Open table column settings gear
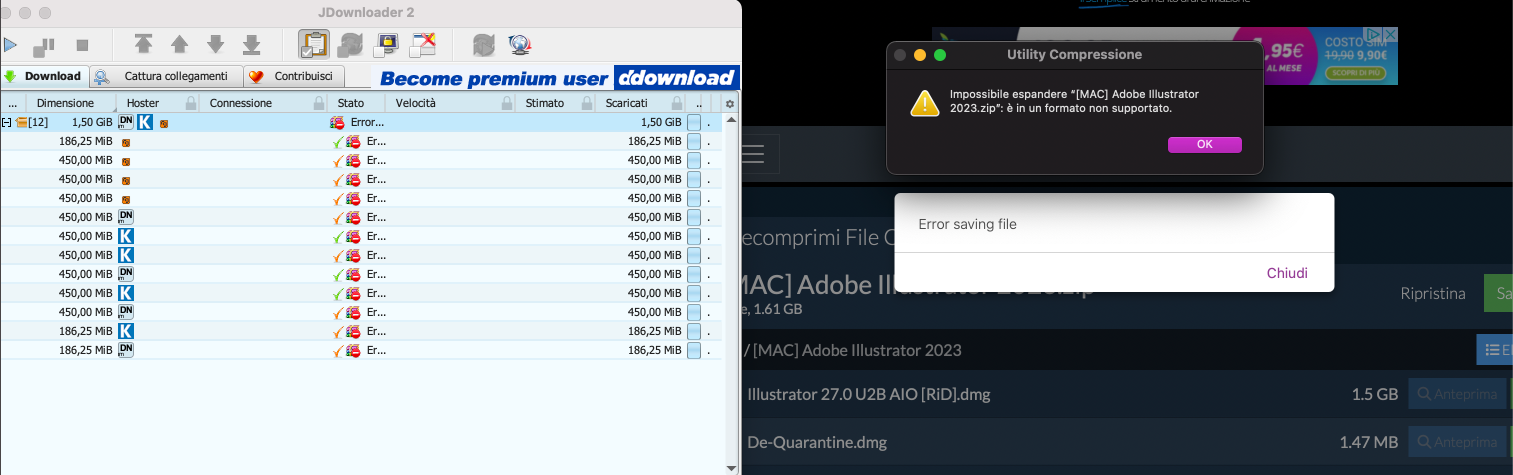This screenshot has width=1513, height=475. [730, 103]
